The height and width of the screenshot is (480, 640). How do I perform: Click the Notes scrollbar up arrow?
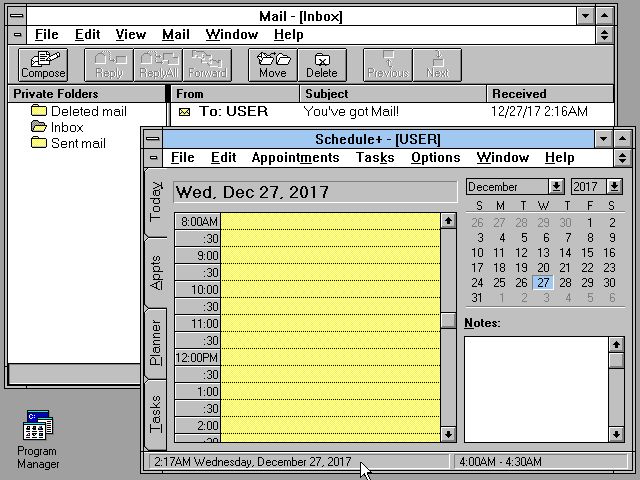[x=616, y=344]
